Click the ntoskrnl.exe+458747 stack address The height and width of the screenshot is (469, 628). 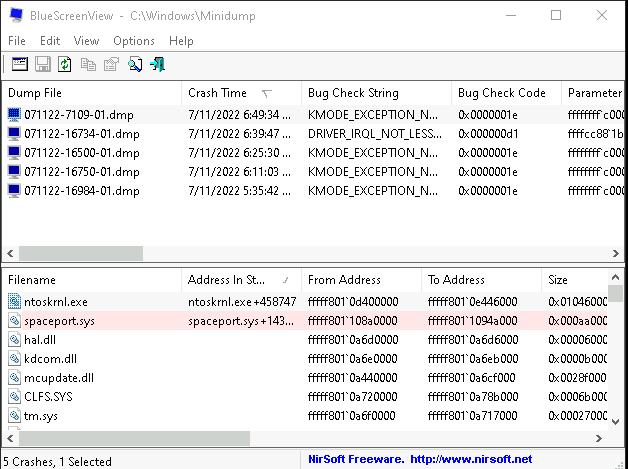point(242,302)
